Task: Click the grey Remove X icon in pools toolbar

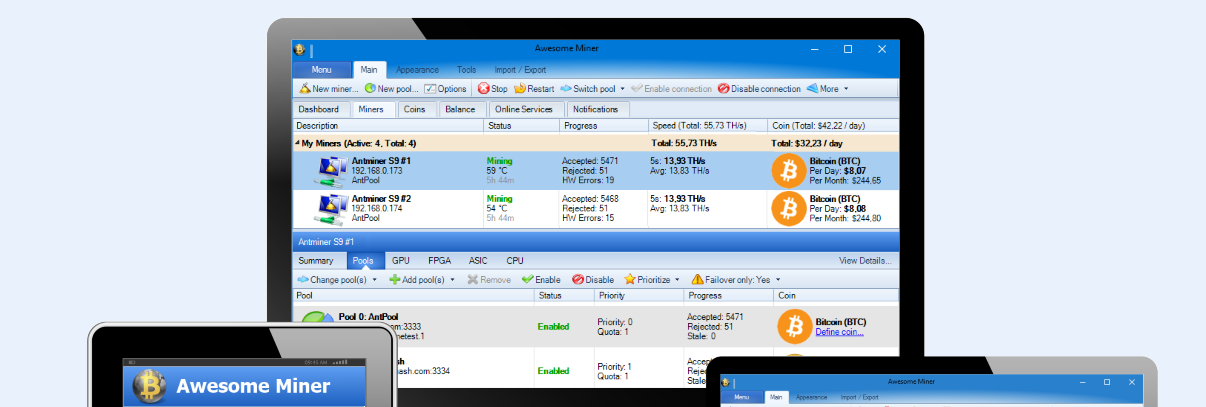Action: pos(474,280)
